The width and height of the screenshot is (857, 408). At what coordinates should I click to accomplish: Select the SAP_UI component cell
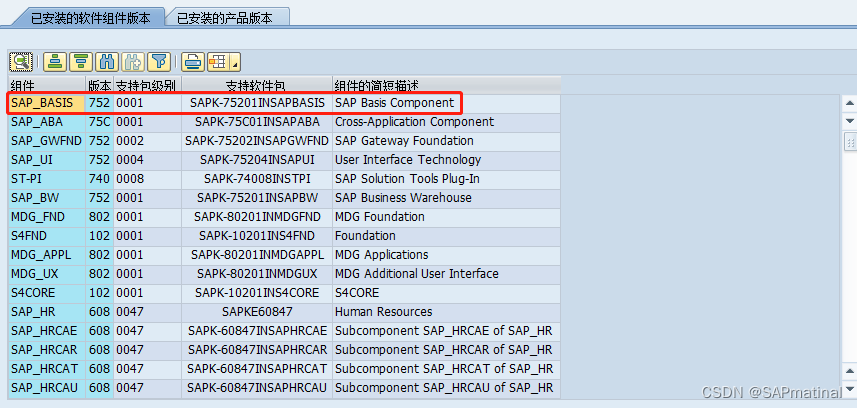47,160
